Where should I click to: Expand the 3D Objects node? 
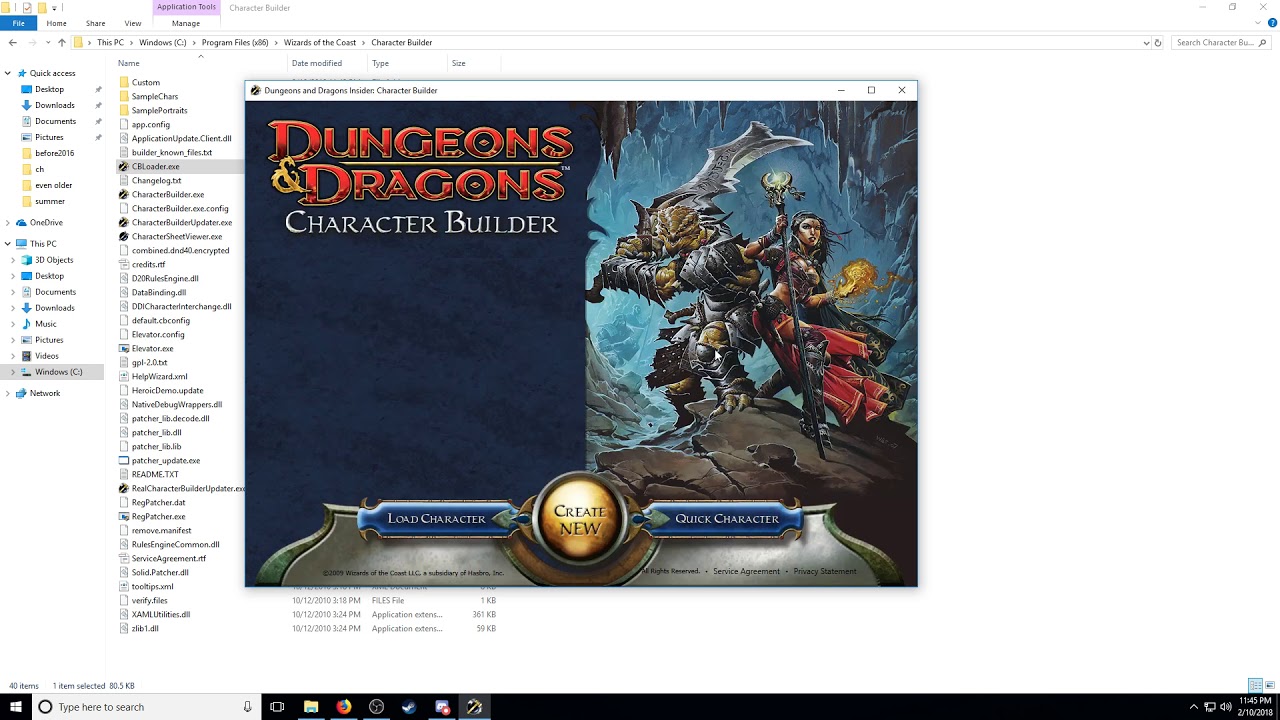[14, 260]
